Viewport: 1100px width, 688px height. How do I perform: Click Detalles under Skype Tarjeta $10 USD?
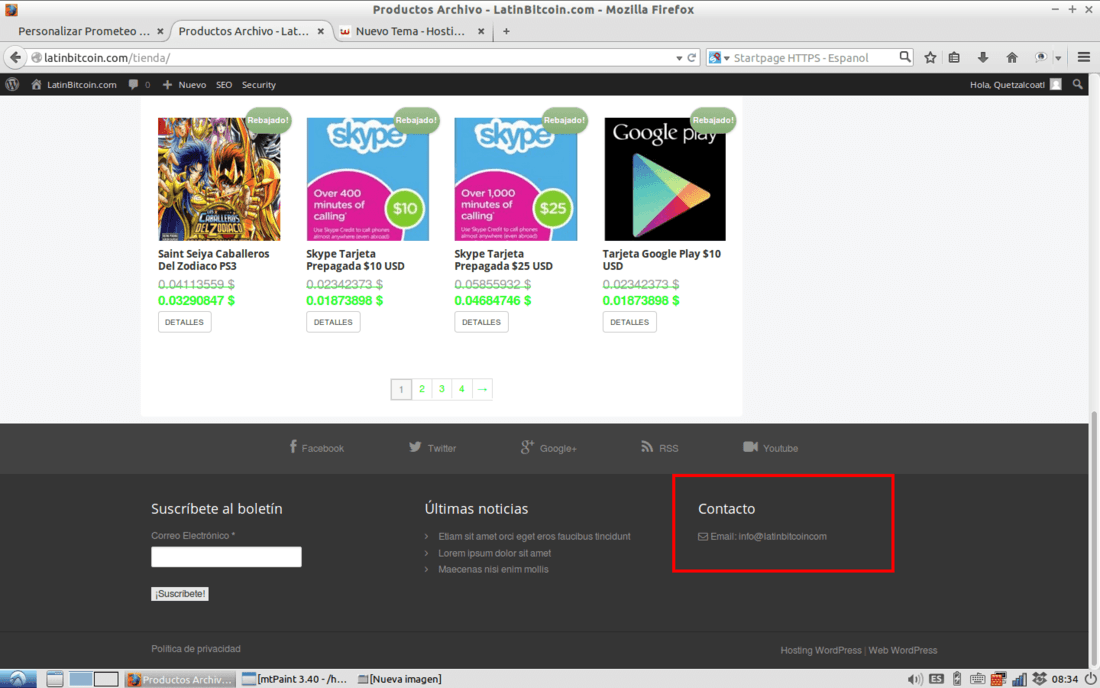(x=333, y=322)
